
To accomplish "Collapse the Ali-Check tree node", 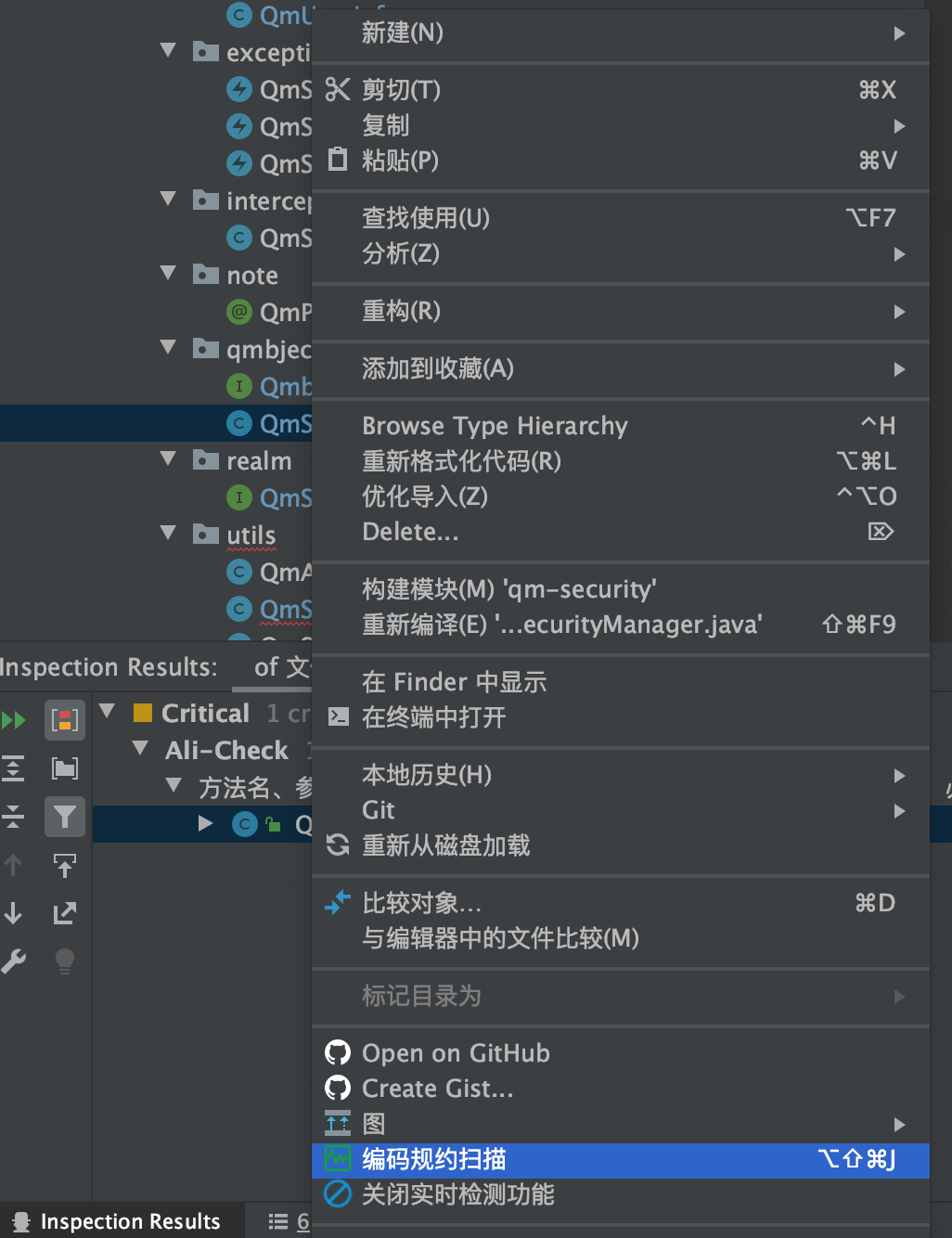I will [x=141, y=748].
